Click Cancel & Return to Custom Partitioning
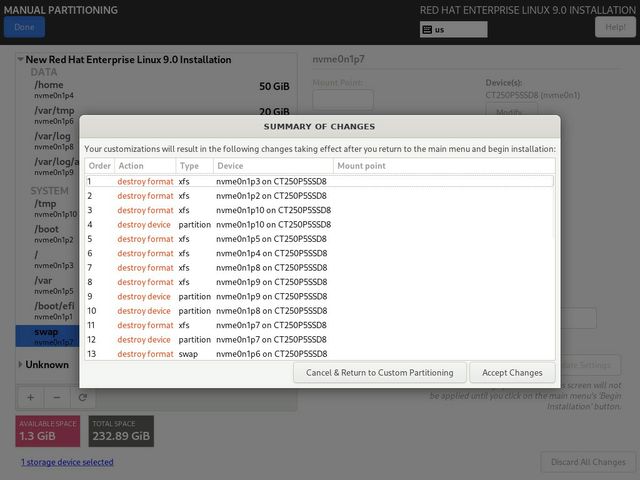 point(380,373)
